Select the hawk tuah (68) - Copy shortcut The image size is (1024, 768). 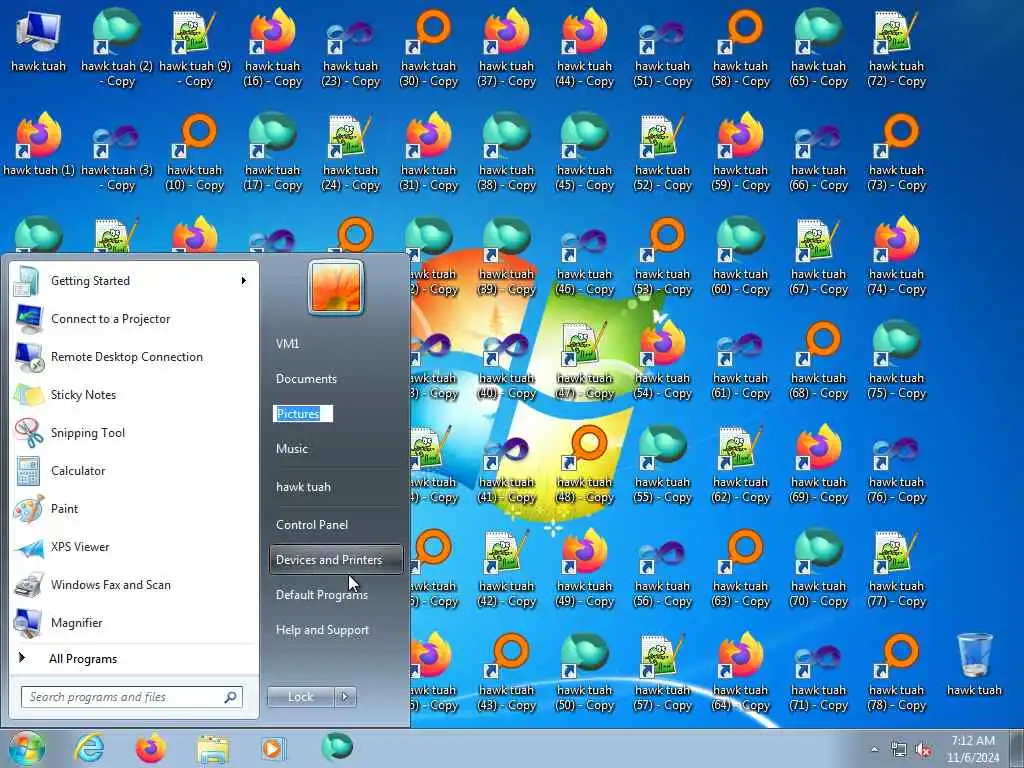818,359
